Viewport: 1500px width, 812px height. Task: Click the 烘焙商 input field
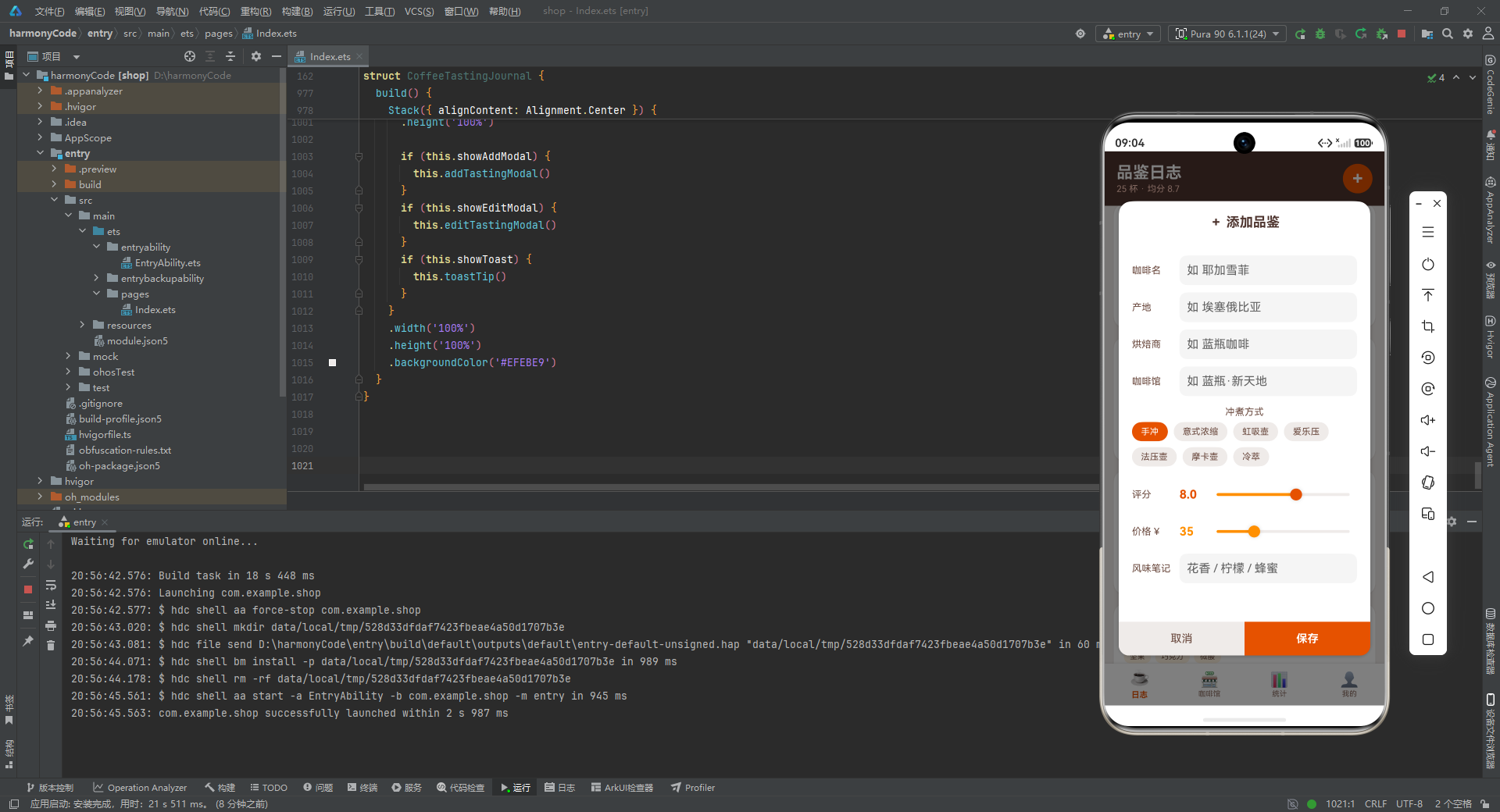tap(1267, 344)
